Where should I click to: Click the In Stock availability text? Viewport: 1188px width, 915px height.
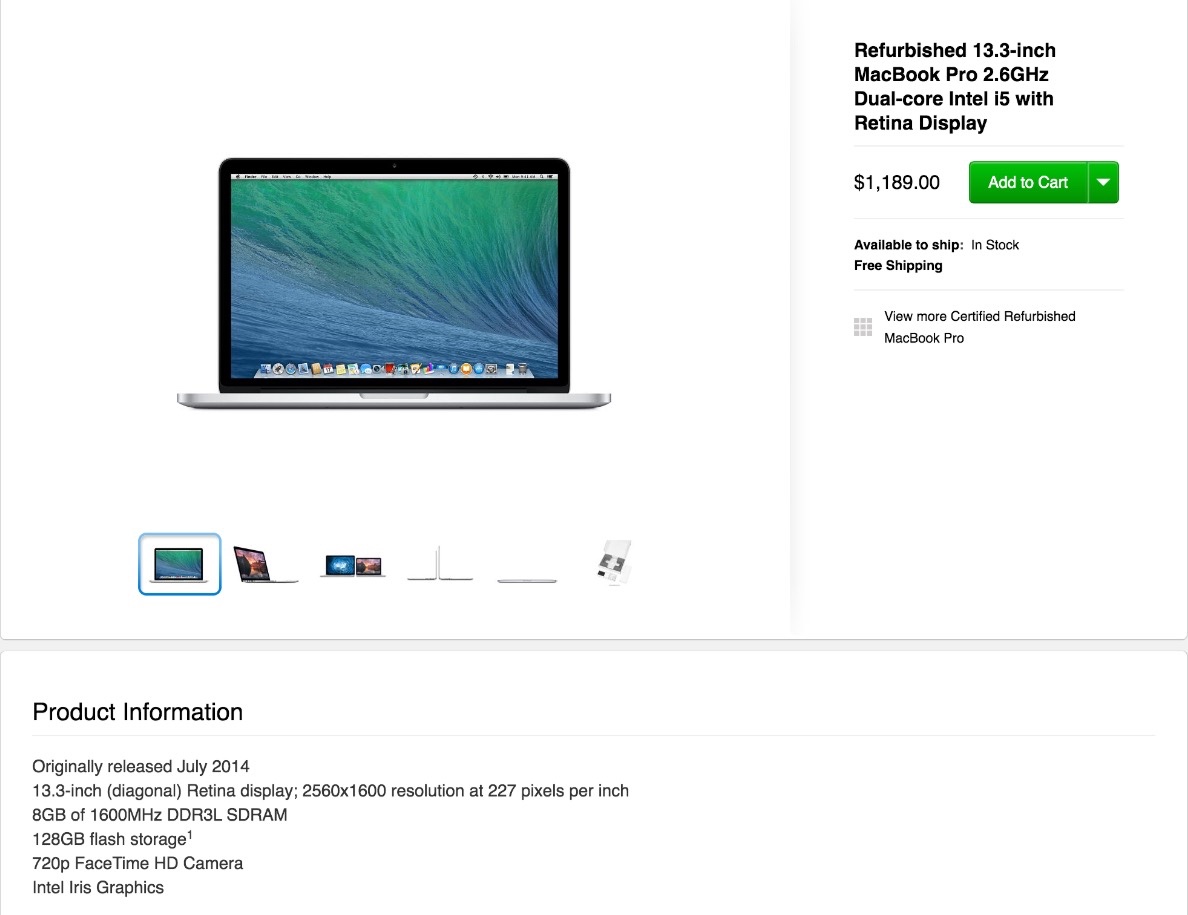[995, 245]
